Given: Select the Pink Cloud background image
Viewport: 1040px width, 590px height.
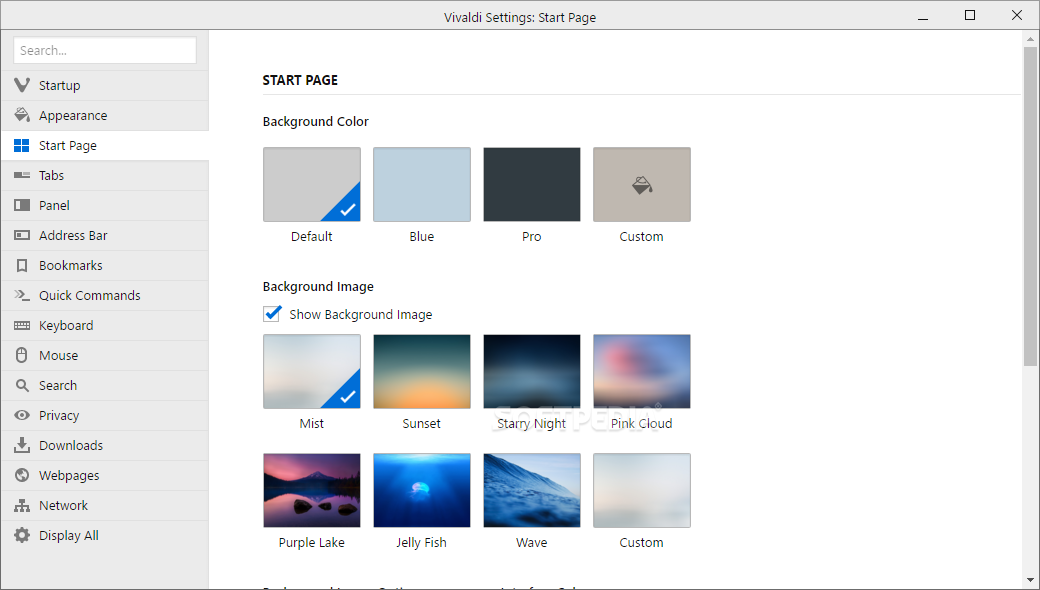Looking at the screenshot, I should click(x=641, y=371).
